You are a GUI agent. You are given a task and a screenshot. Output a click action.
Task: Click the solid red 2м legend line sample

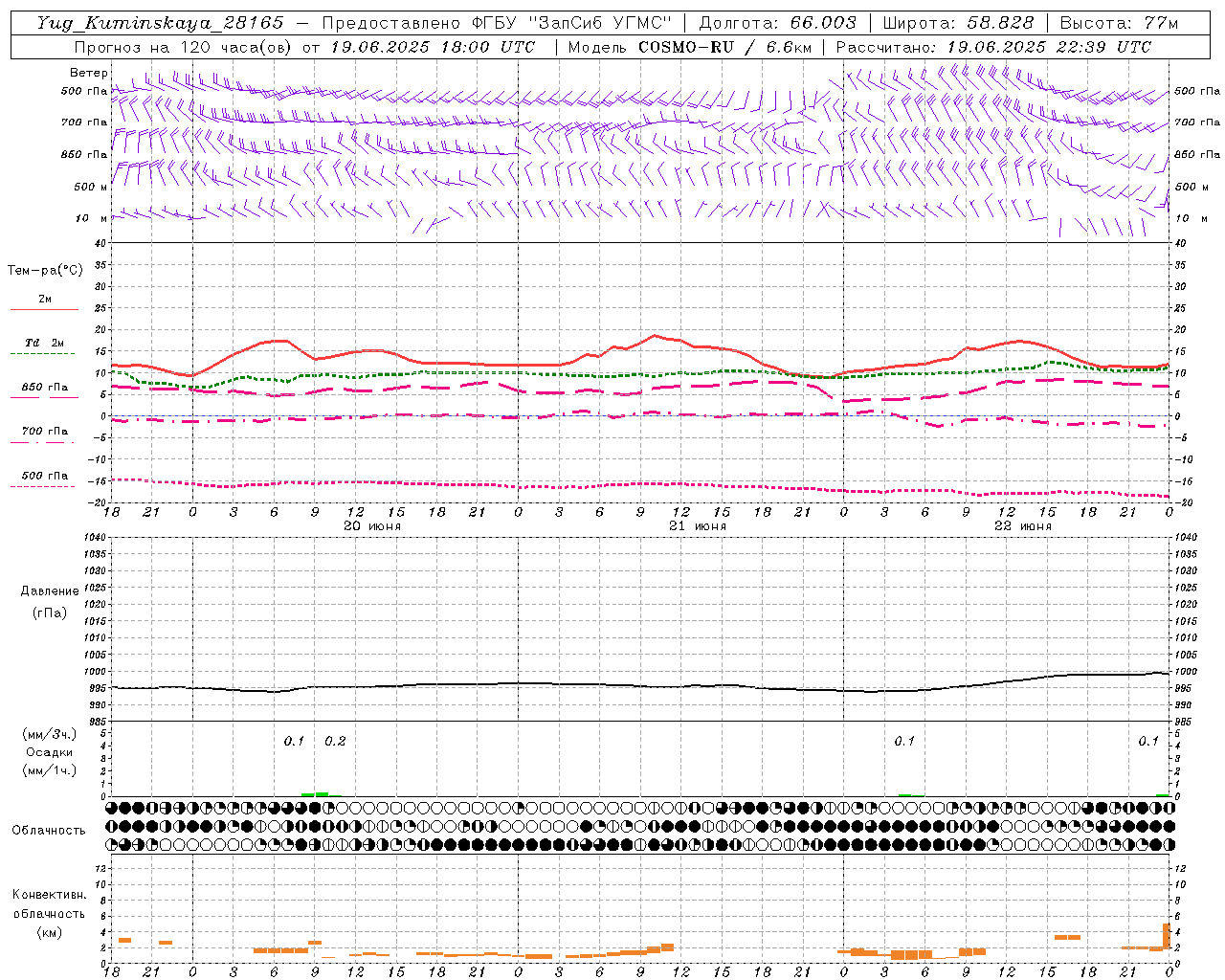[x=44, y=310]
